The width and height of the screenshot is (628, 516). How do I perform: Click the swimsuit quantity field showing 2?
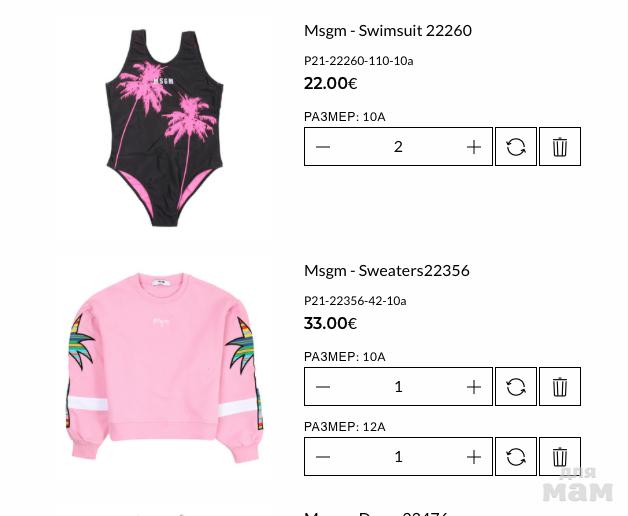pyautogui.click(x=398, y=147)
